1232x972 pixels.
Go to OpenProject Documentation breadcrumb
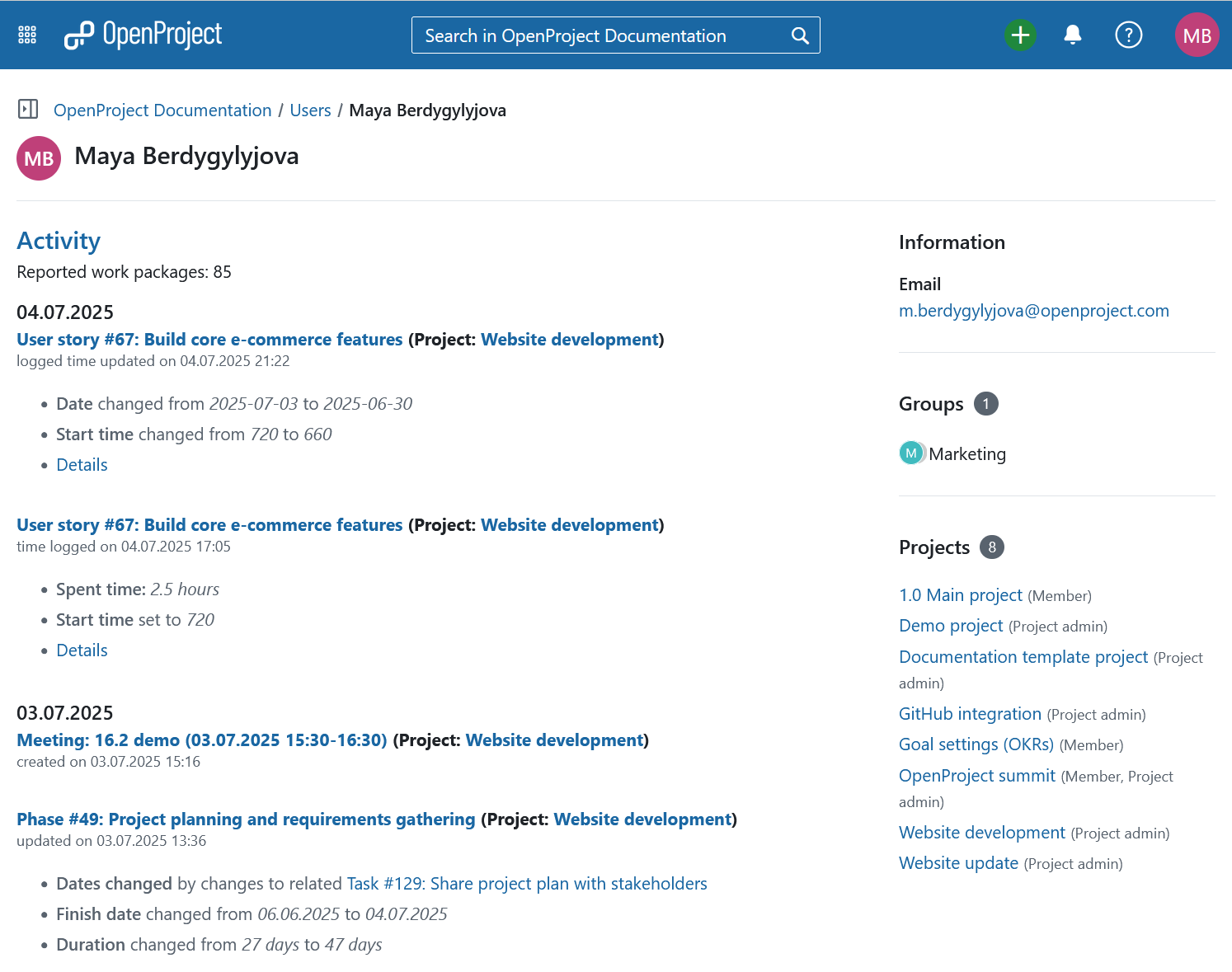162,110
